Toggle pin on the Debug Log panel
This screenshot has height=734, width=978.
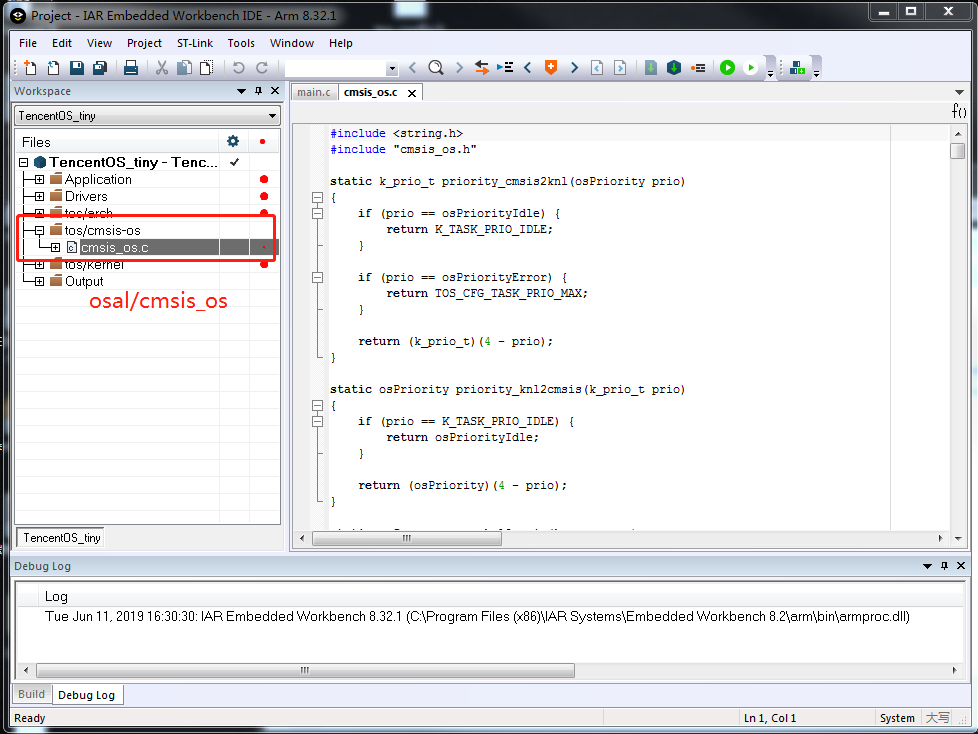[943, 566]
